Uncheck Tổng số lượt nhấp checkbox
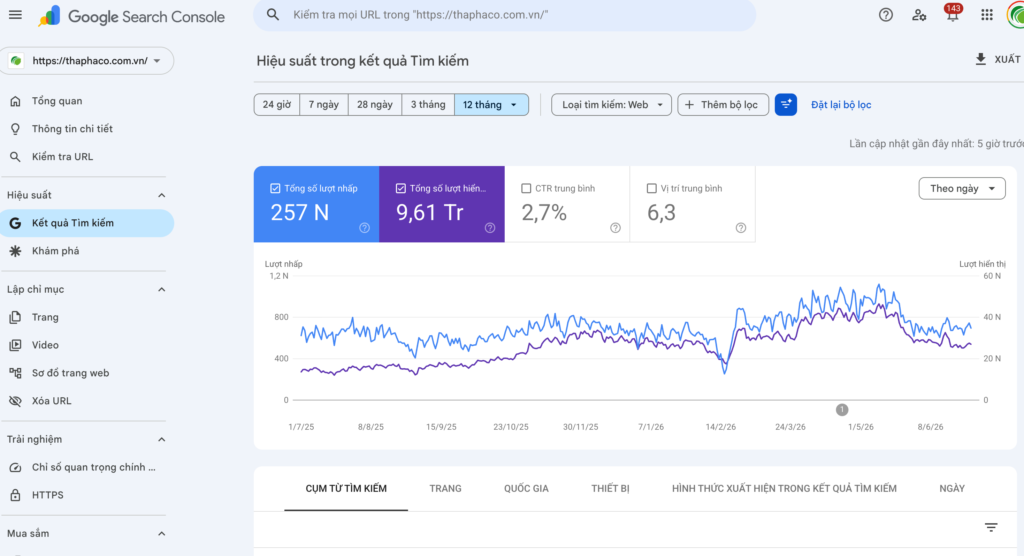 [275, 188]
